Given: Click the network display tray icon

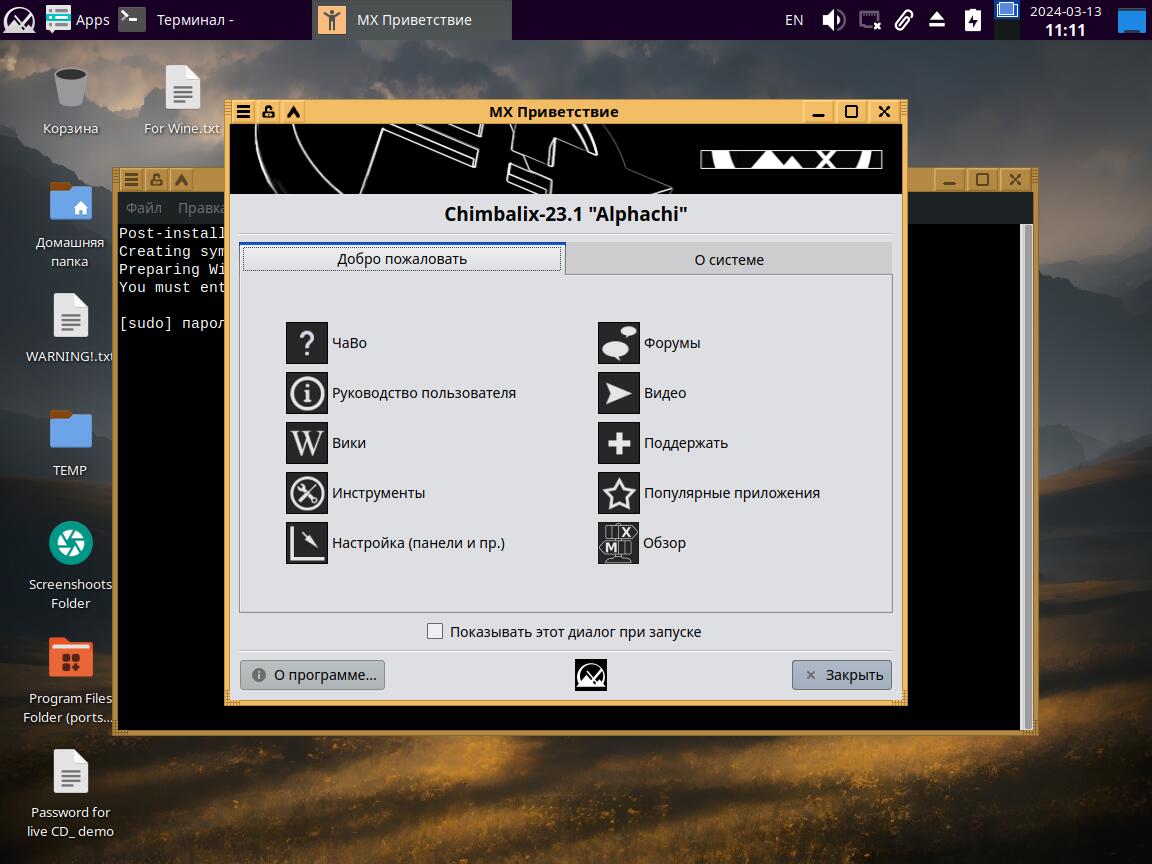Looking at the screenshot, I should (870, 20).
